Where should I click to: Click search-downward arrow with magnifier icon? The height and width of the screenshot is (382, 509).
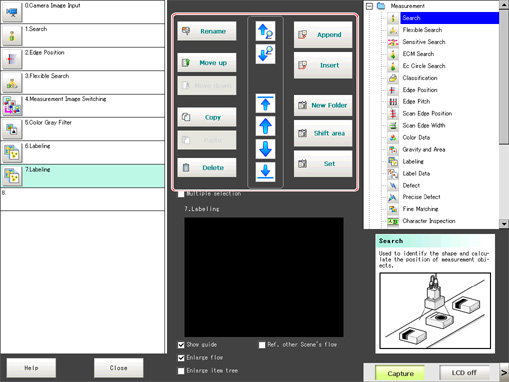click(x=265, y=54)
